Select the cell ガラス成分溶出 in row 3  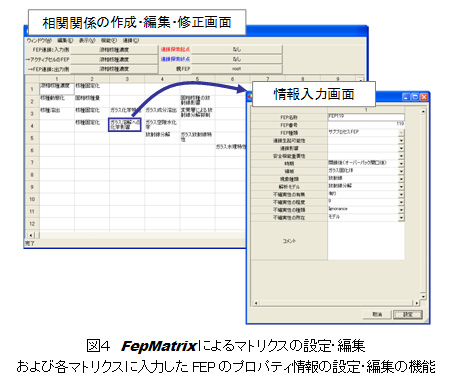[162, 113]
